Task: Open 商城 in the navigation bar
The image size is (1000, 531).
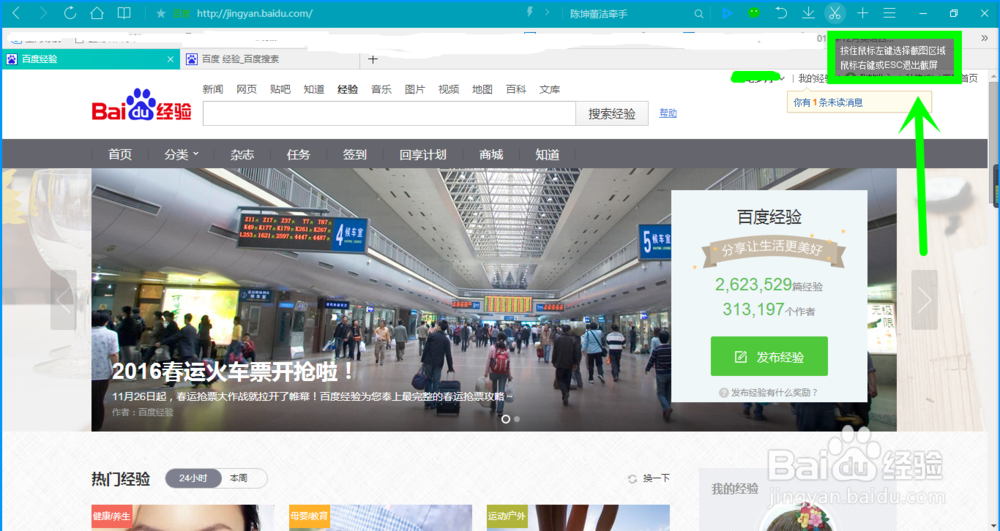Action: (x=491, y=154)
